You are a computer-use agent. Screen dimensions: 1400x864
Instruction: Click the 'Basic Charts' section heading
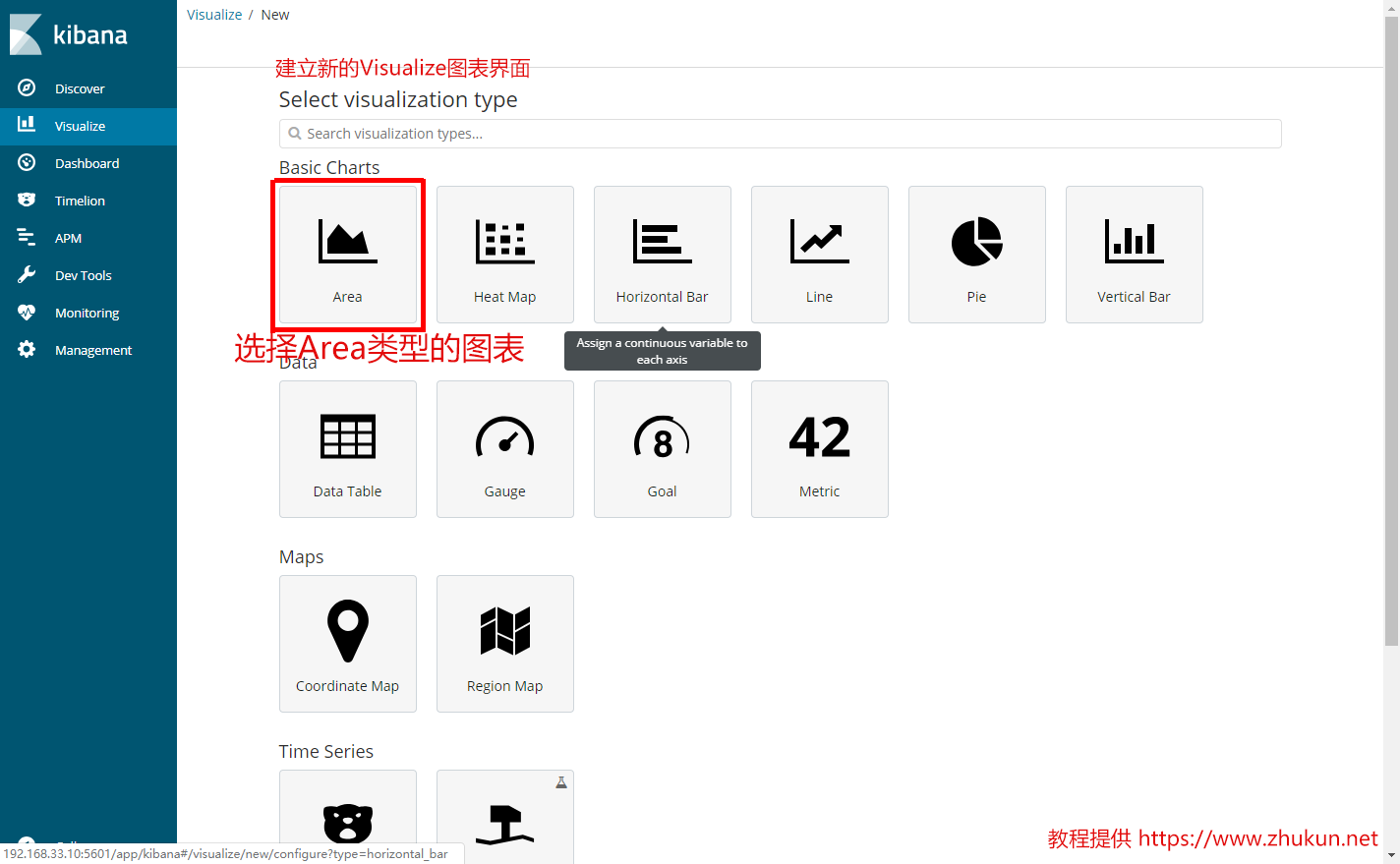coord(329,167)
